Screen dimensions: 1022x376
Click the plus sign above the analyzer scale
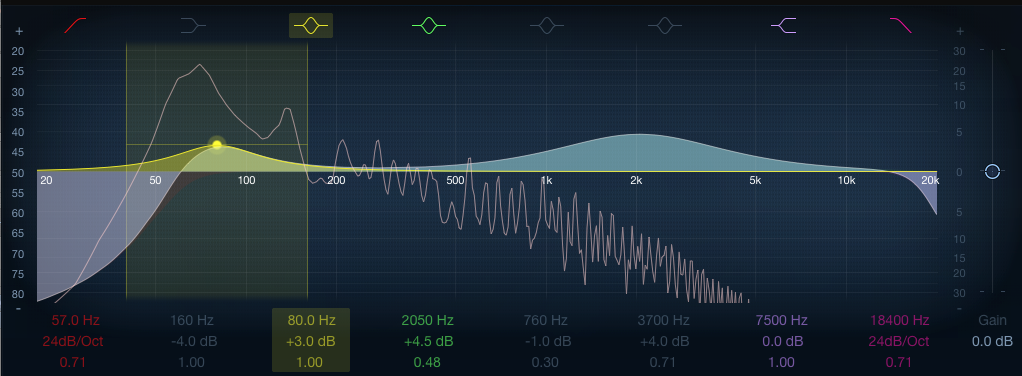19,31
